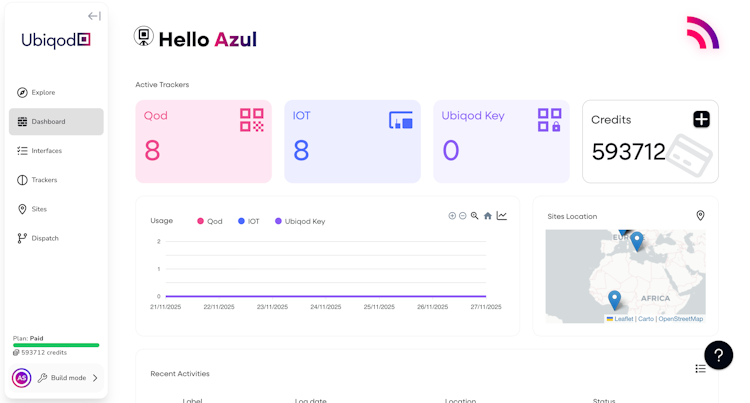Click the Build mode wrench icon
The image size is (750, 403).
coord(43,378)
